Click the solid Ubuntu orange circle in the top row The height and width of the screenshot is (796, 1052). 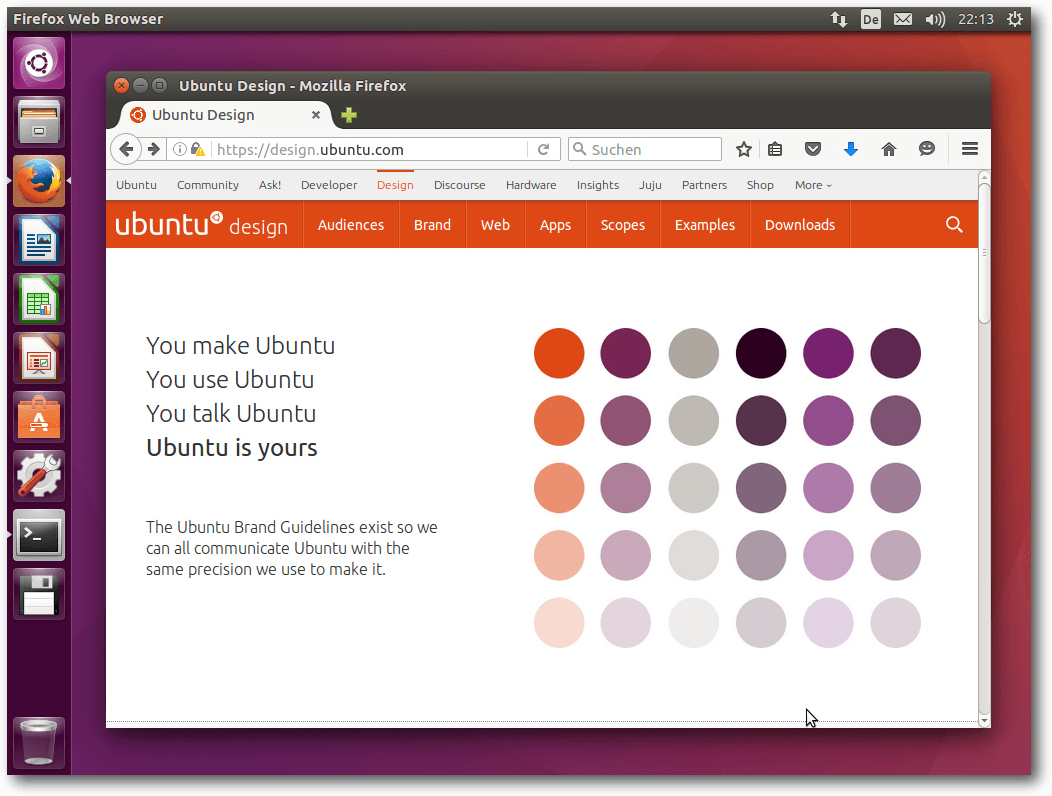pyautogui.click(x=559, y=353)
